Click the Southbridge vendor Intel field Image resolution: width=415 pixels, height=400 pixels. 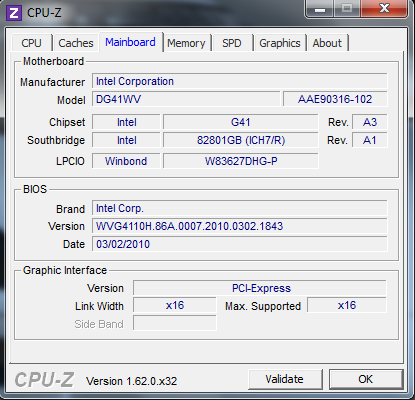[126, 140]
